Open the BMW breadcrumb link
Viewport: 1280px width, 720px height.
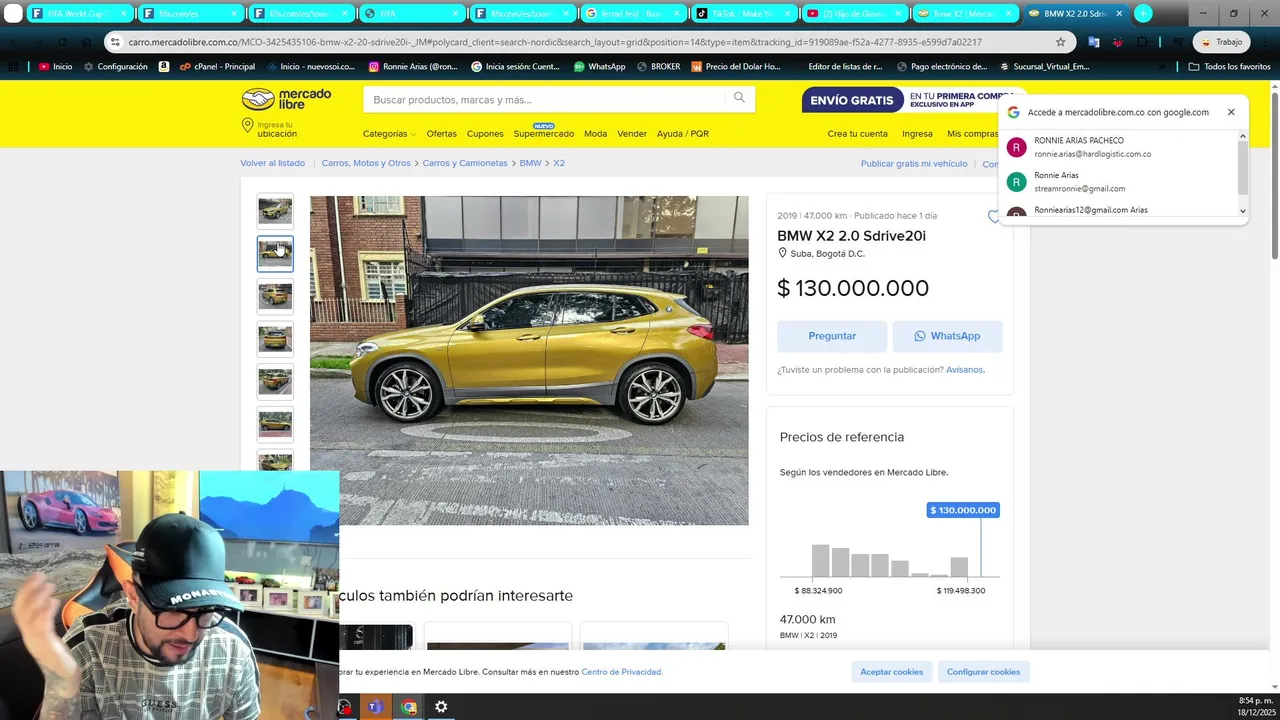530,163
